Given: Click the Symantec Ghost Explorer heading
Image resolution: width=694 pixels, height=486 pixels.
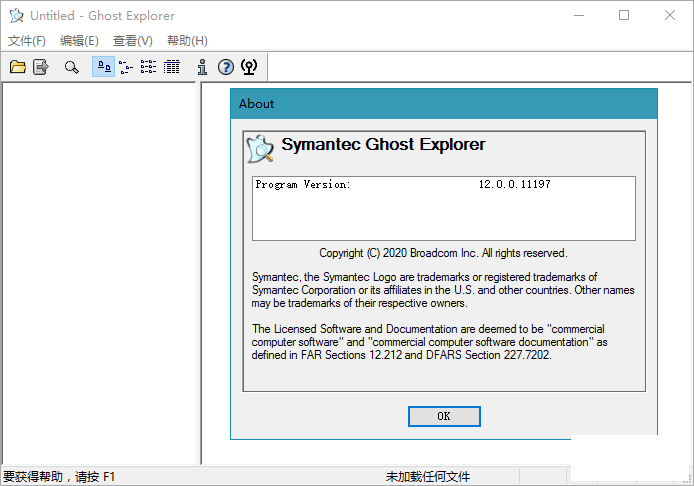Looking at the screenshot, I should click(383, 144).
